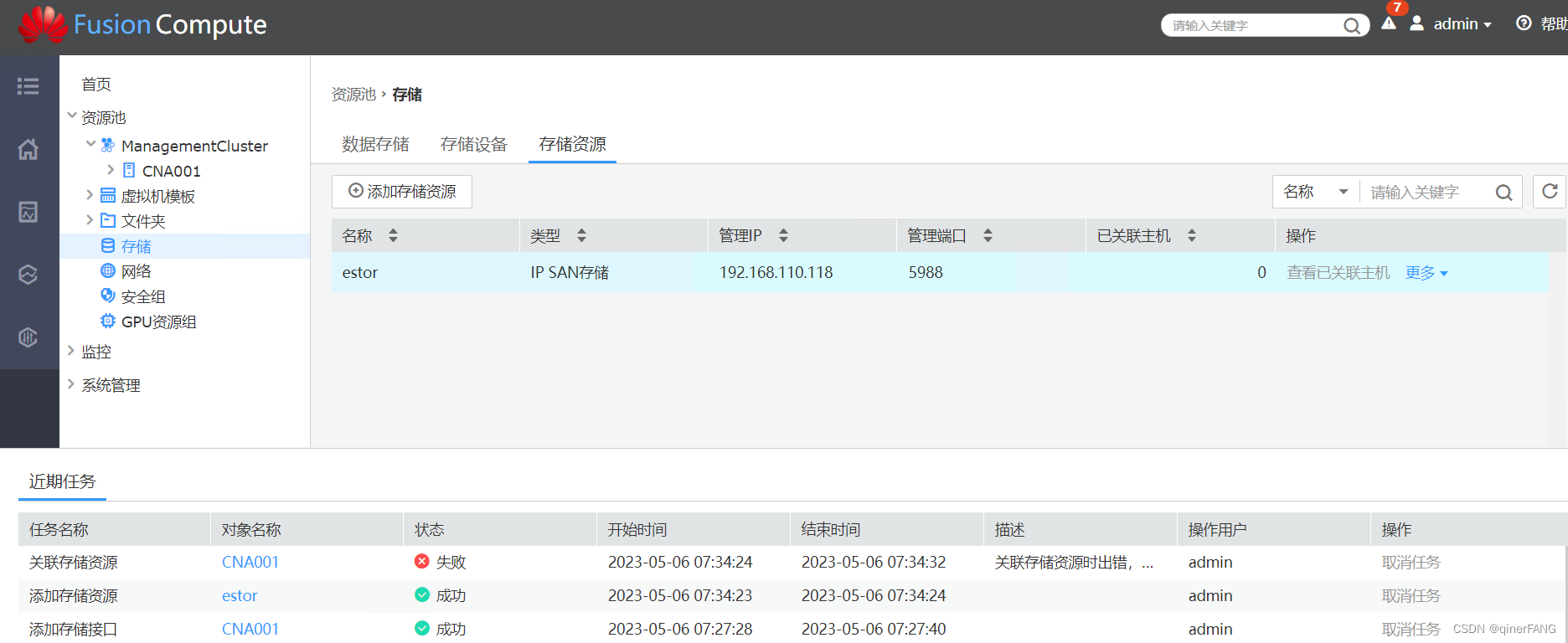
Task: Click the 添加存储资源 button
Action: (x=402, y=192)
